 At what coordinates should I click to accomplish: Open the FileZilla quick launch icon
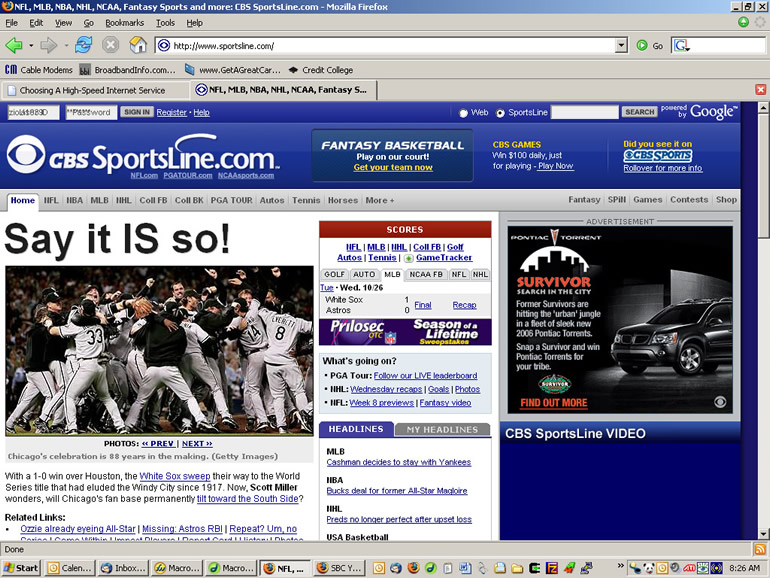pos(552,568)
